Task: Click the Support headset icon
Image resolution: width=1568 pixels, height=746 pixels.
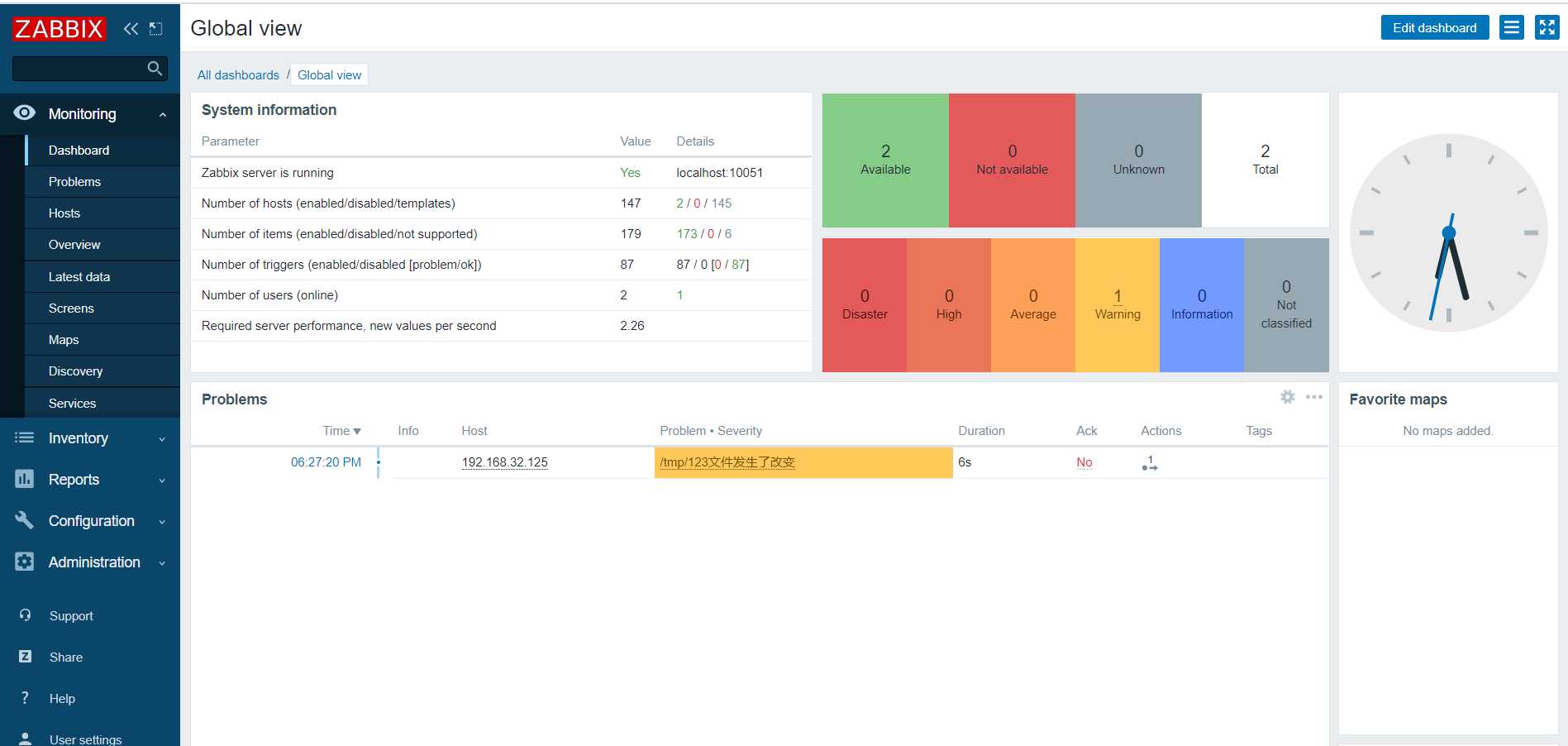Action: (x=25, y=615)
